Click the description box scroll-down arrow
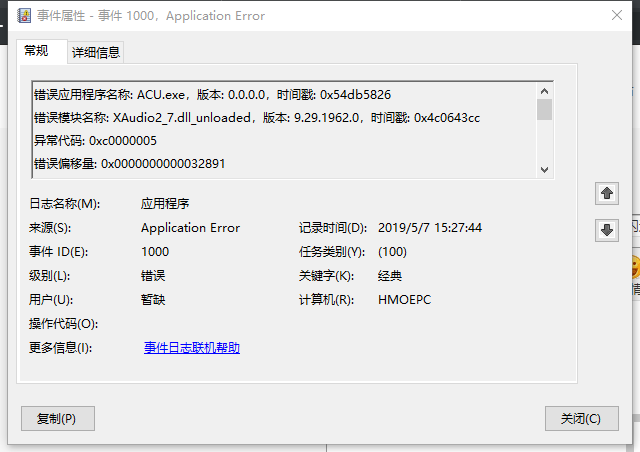This screenshot has width=640, height=452. (544, 169)
